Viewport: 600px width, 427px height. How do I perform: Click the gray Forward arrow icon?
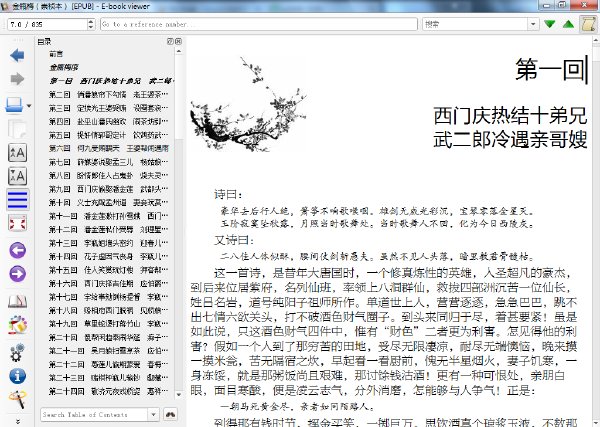click(x=17, y=79)
